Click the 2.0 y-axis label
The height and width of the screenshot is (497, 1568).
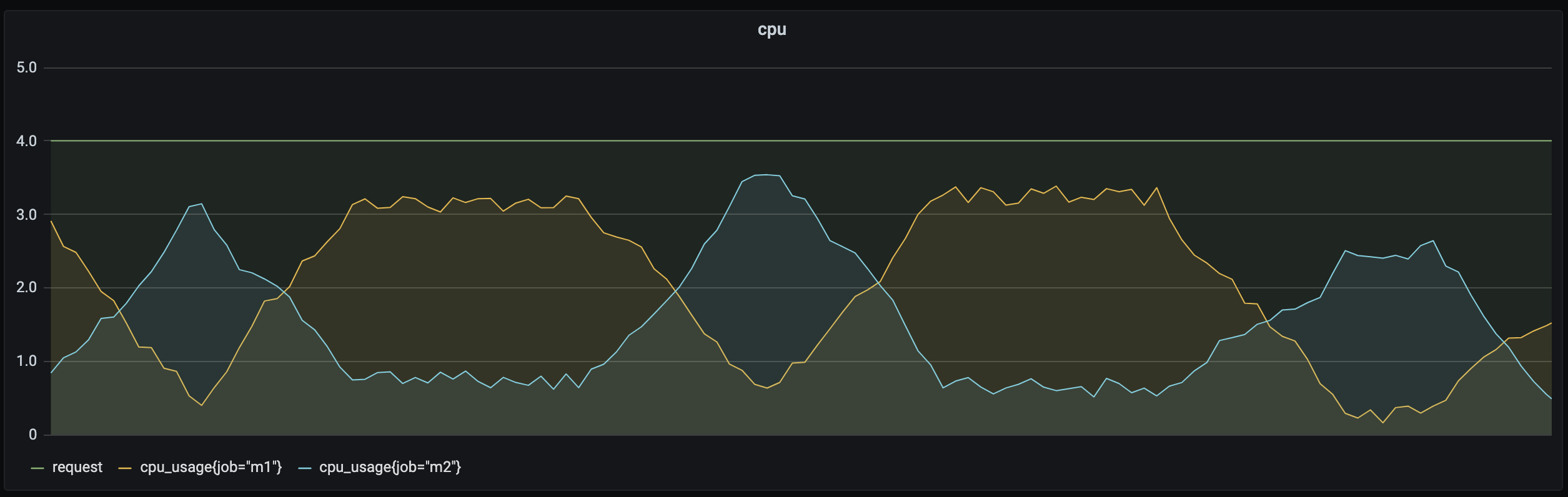27,288
